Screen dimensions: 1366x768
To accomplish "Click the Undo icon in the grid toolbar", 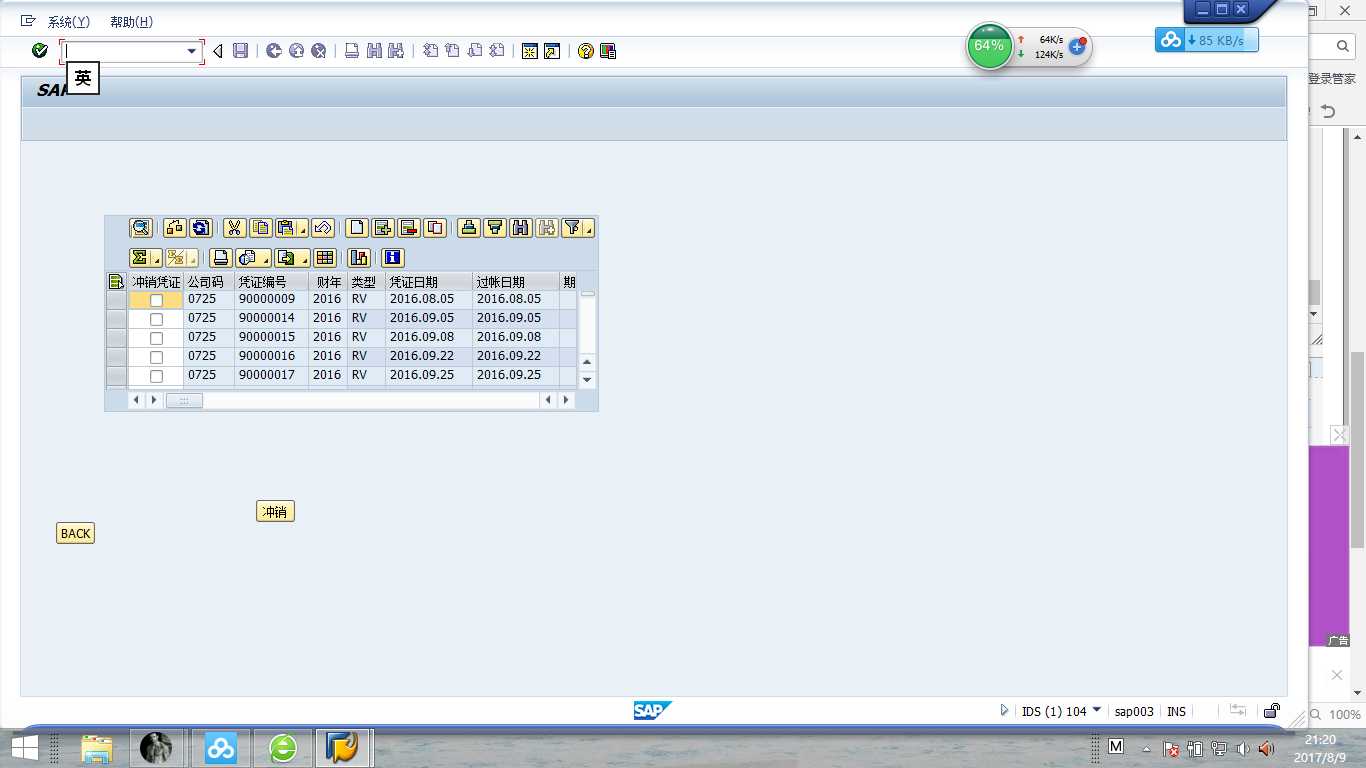I will (323, 228).
